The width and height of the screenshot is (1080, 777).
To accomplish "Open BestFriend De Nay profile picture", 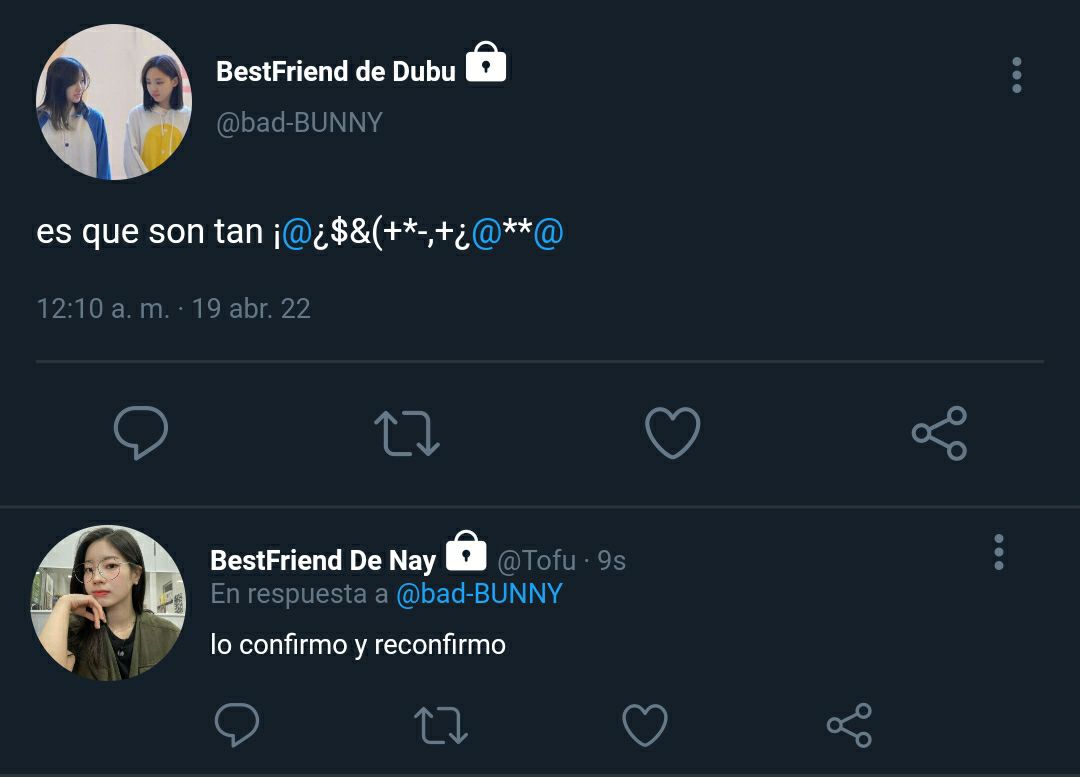I will [x=108, y=603].
